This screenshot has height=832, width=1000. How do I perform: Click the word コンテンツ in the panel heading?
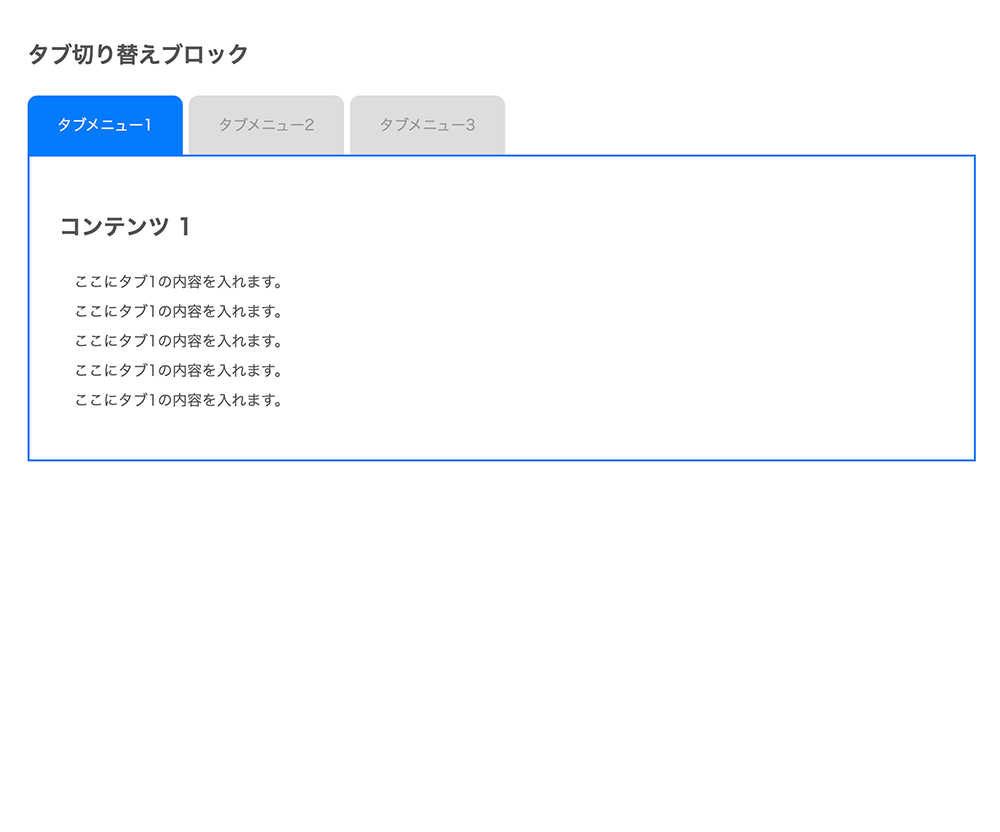pyautogui.click(x=114, y=227)
